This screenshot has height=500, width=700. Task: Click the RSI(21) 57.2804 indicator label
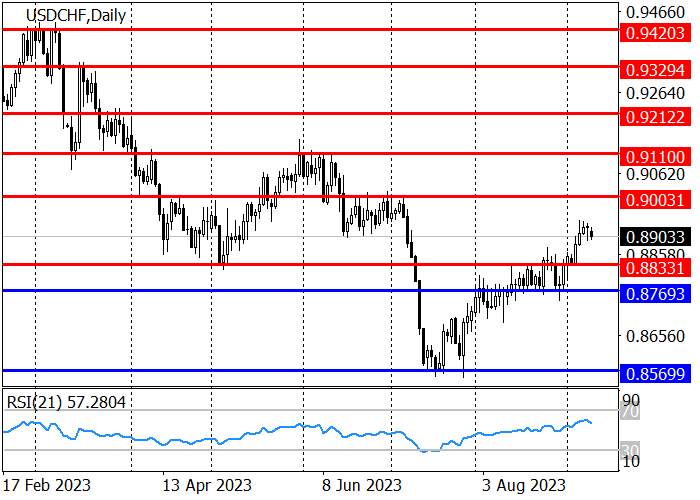pos(66,402)
